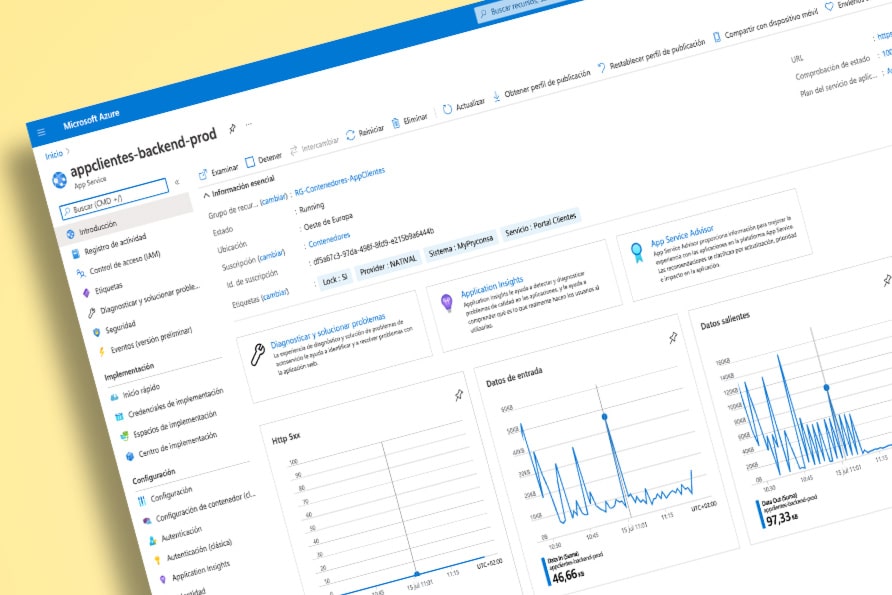Screen dimensions: 892x595
Task: Click Obtener perfil de publicación
Action: [x=542, y=85]
